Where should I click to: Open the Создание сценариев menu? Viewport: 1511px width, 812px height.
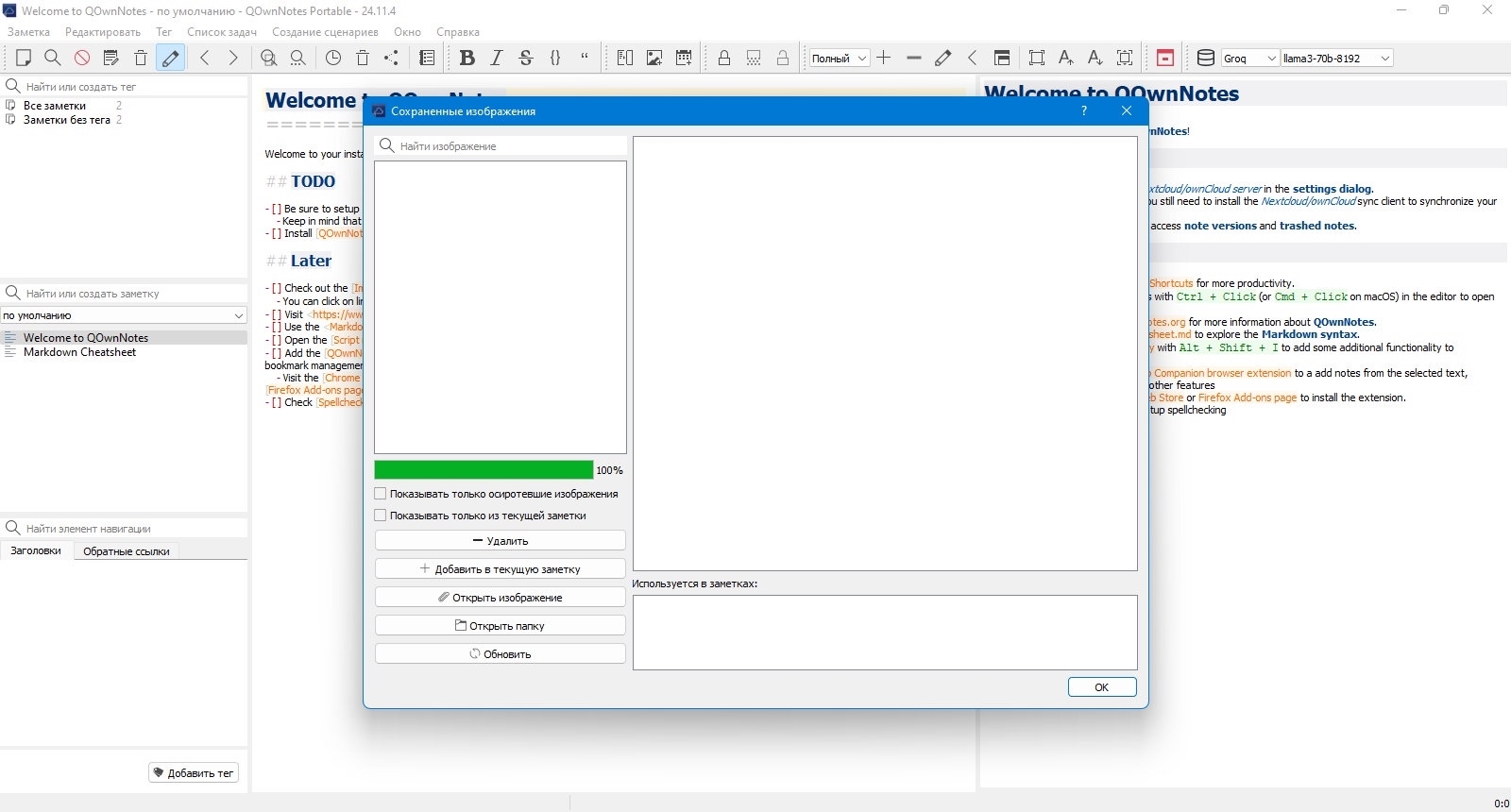pos(326,32)
